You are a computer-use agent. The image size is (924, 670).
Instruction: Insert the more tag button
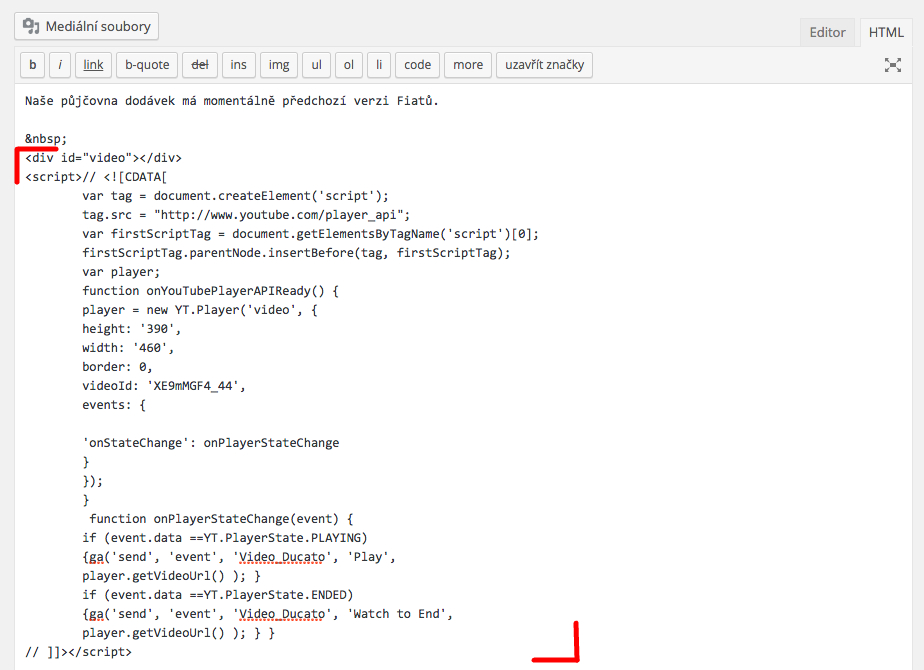coord(467,65)
